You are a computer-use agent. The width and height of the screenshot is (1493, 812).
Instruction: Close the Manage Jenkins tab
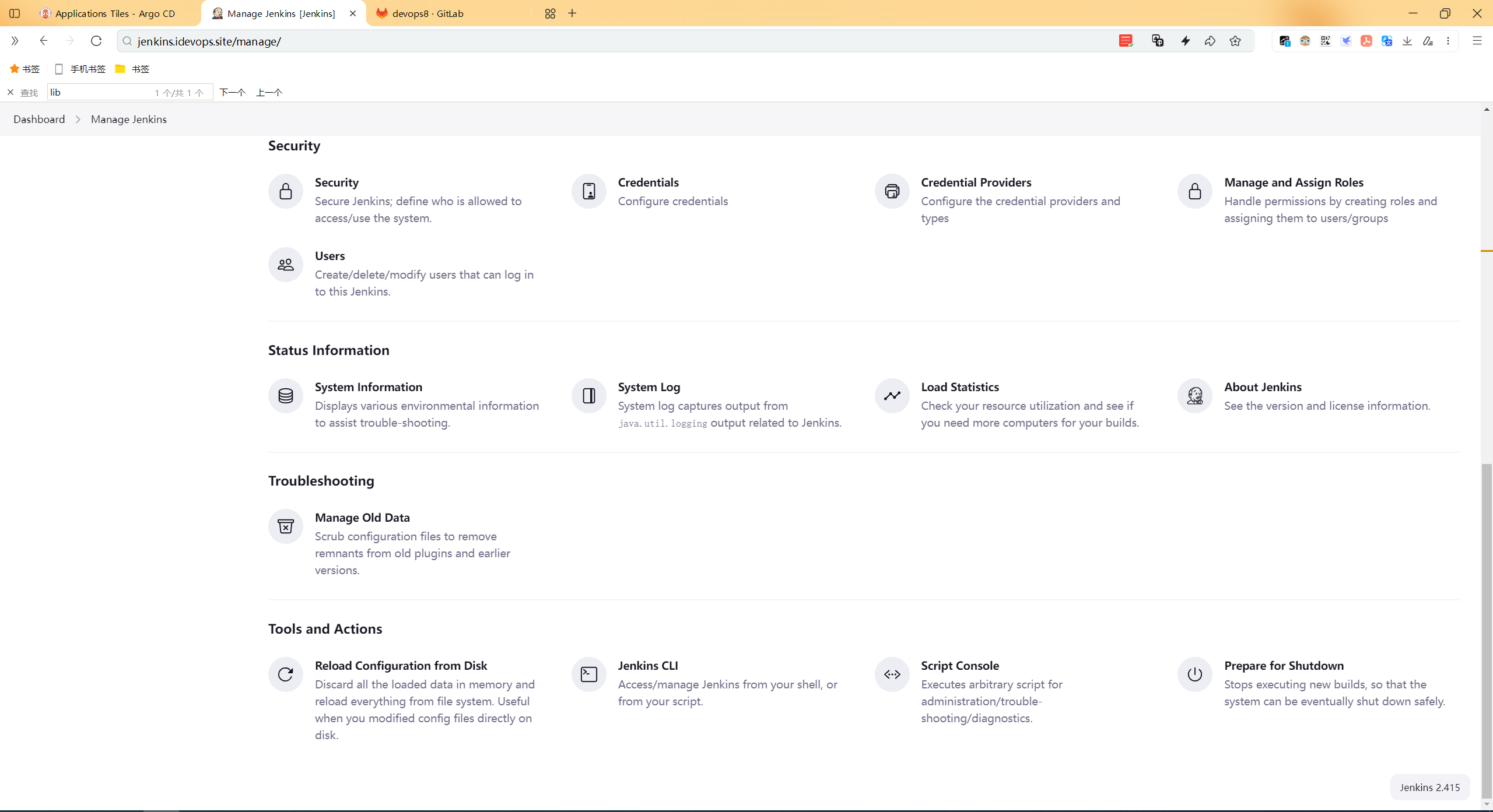pos(353,13)
